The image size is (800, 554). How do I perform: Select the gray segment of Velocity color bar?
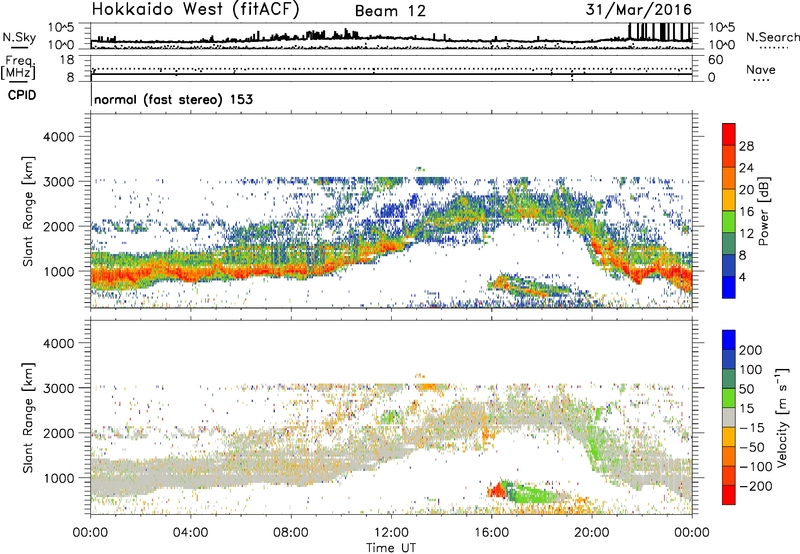click(729, 417)
